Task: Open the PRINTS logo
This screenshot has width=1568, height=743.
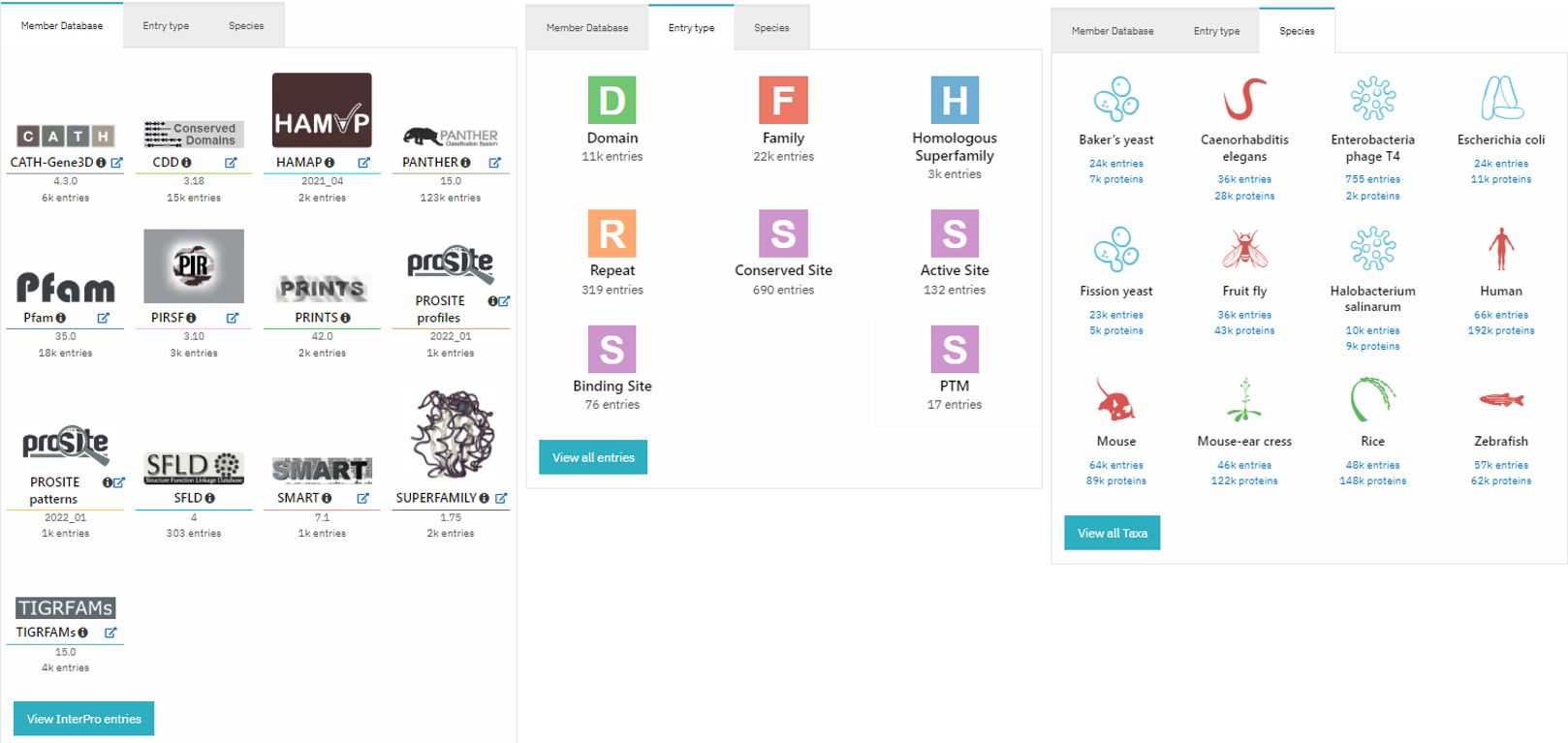Action: point(322,288)
